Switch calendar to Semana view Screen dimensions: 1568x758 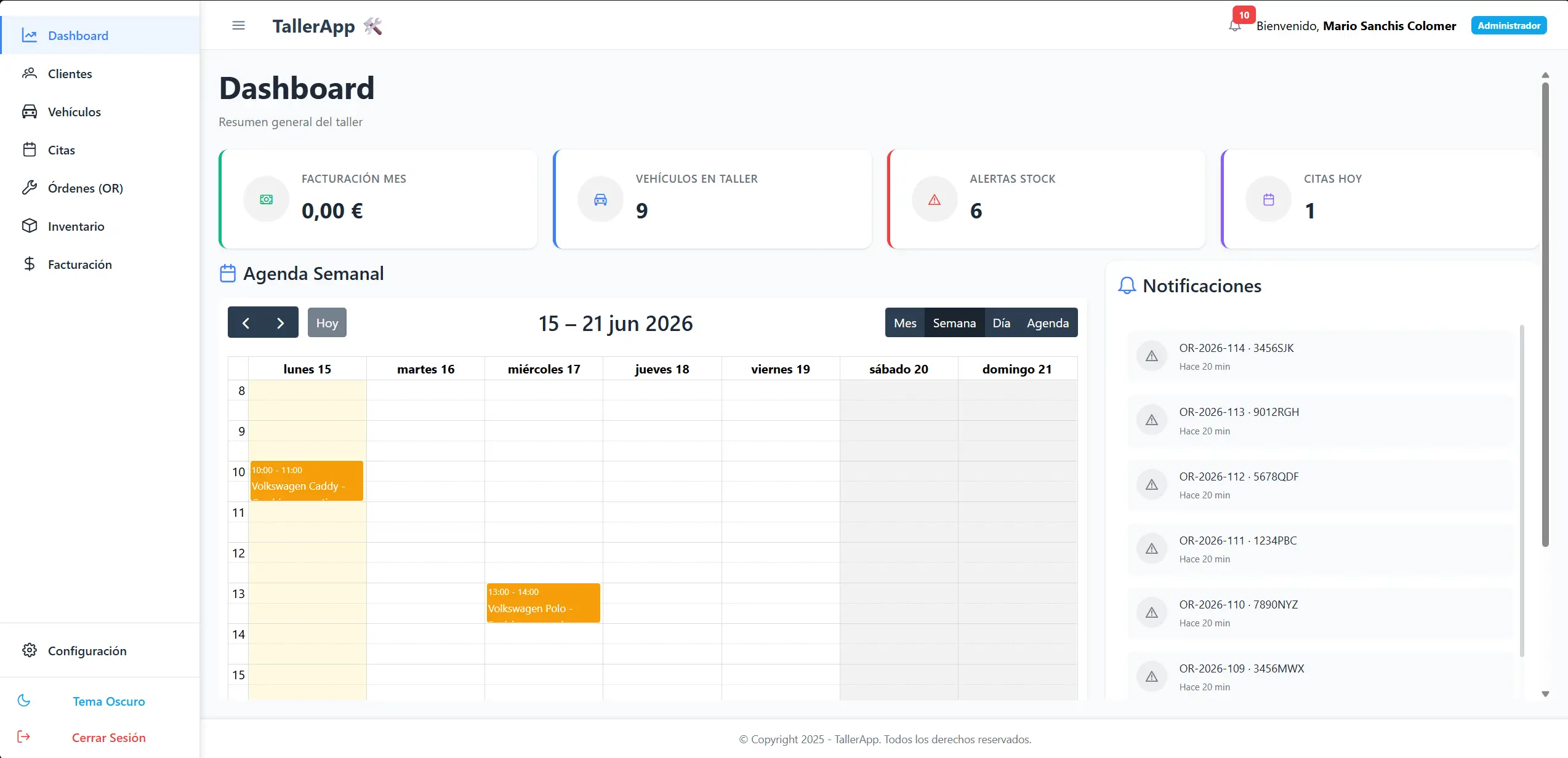click(x=954, y=322)
